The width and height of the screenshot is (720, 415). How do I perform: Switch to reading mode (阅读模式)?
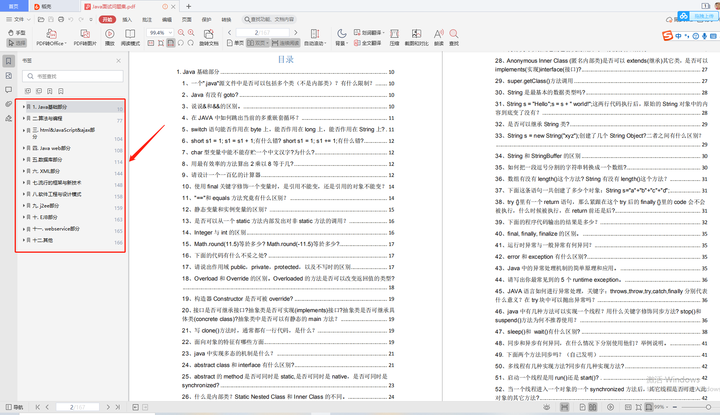click(x=130, y=37)
